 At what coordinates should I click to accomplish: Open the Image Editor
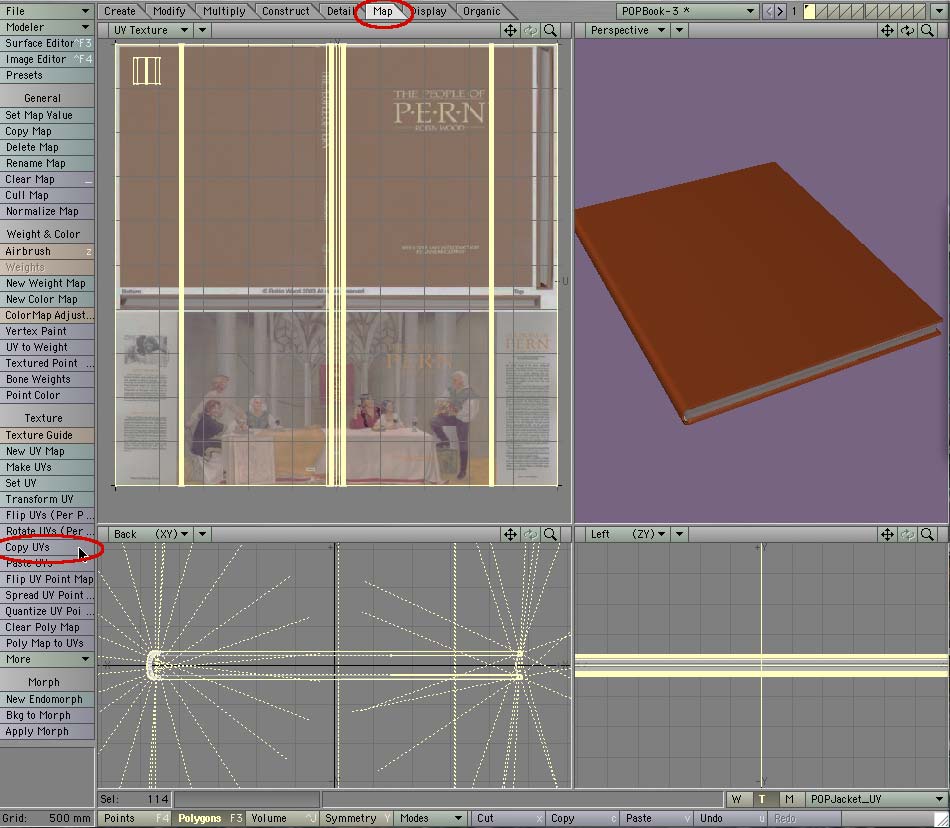pos(47,59)
